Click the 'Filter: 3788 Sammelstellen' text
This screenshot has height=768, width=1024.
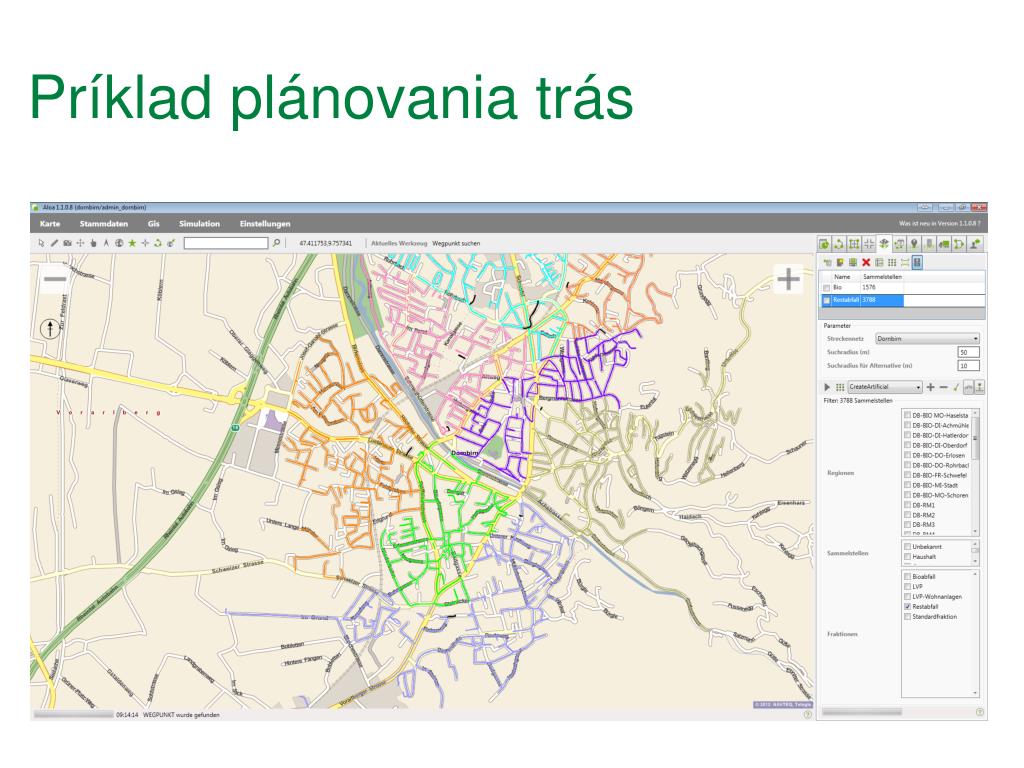point(857,400)
